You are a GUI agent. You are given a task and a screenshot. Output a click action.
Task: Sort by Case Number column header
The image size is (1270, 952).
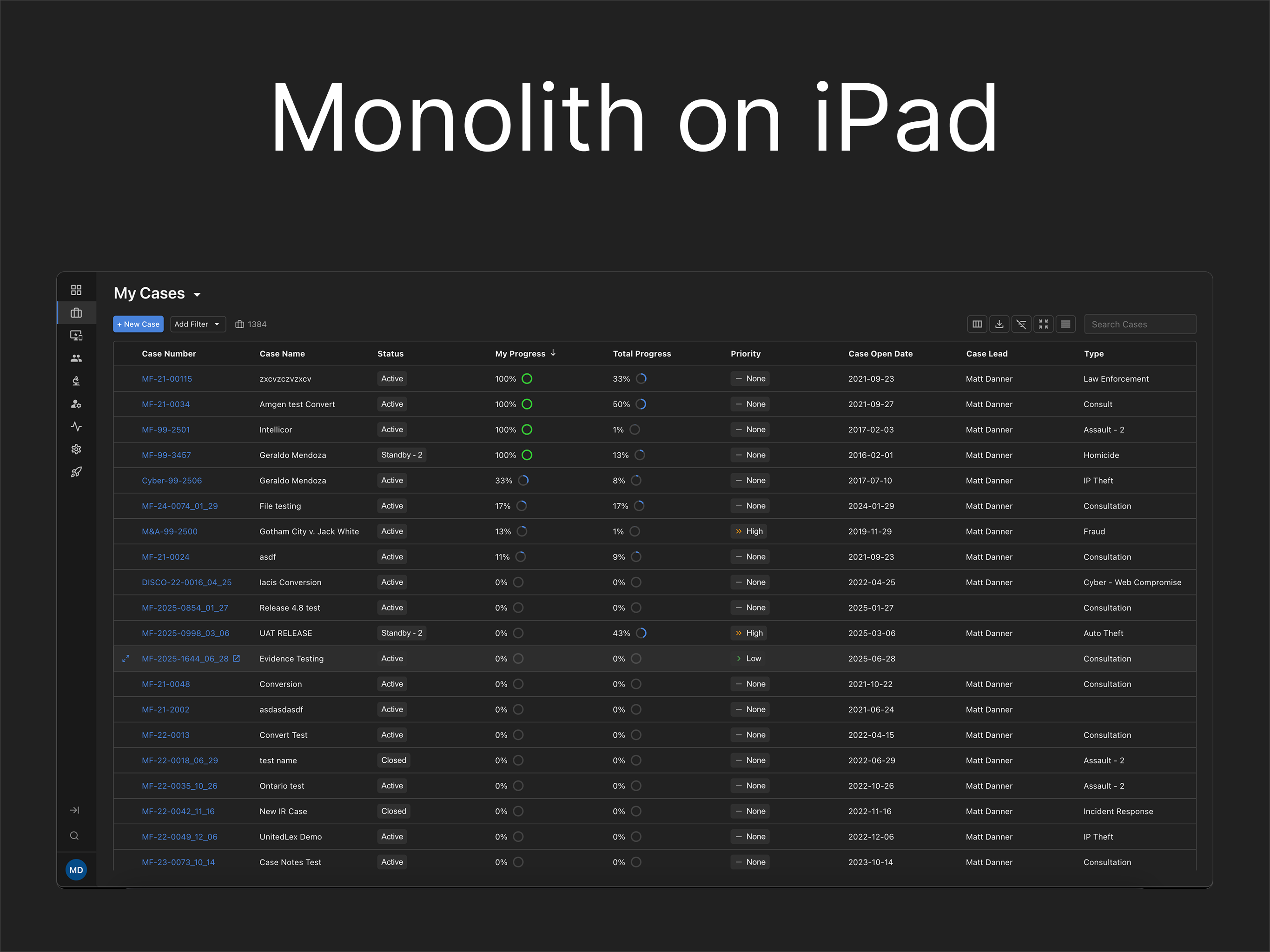coord(169,354)
